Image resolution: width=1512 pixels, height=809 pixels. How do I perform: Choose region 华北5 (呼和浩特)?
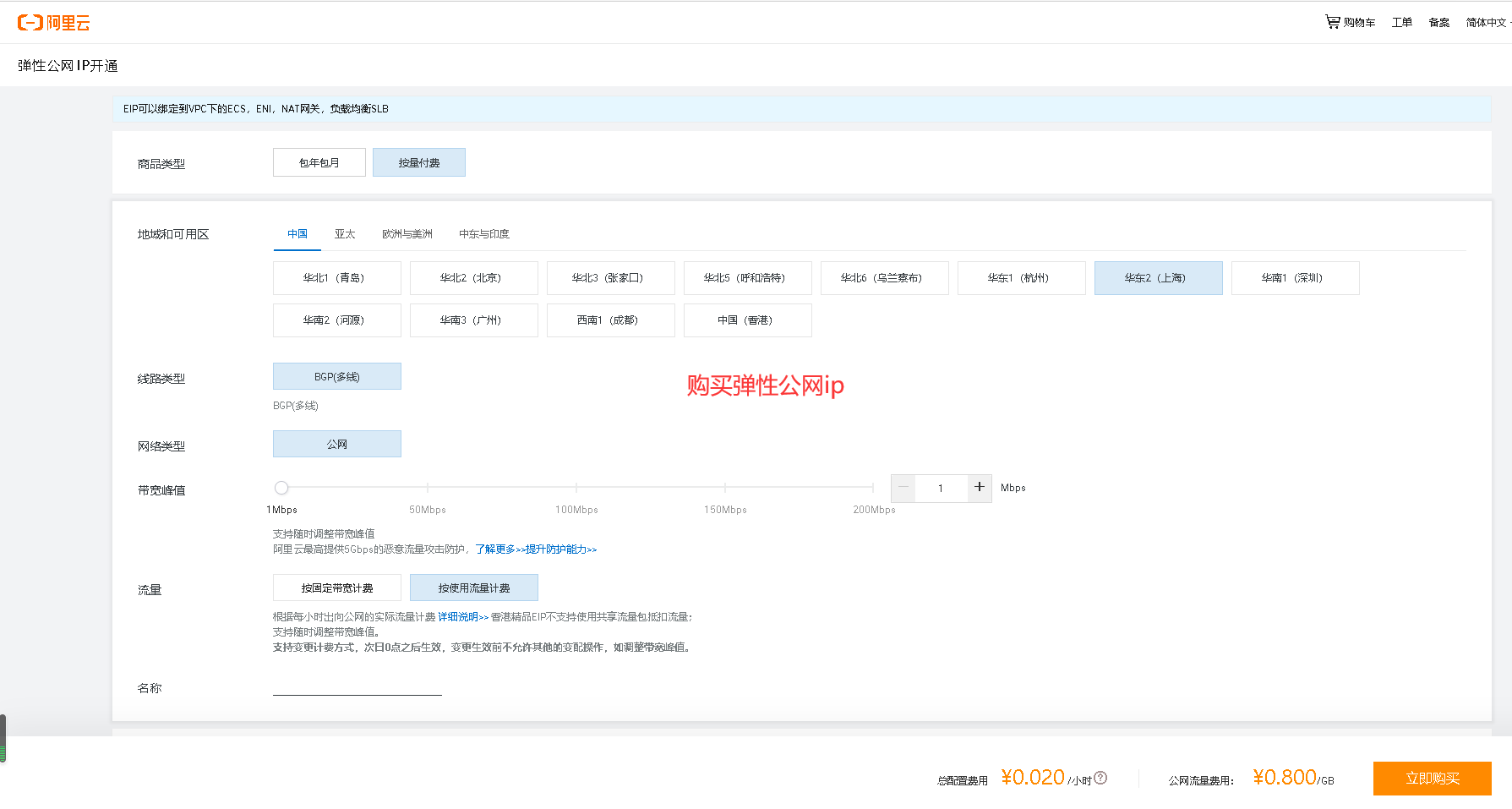(x=748, y=278)
